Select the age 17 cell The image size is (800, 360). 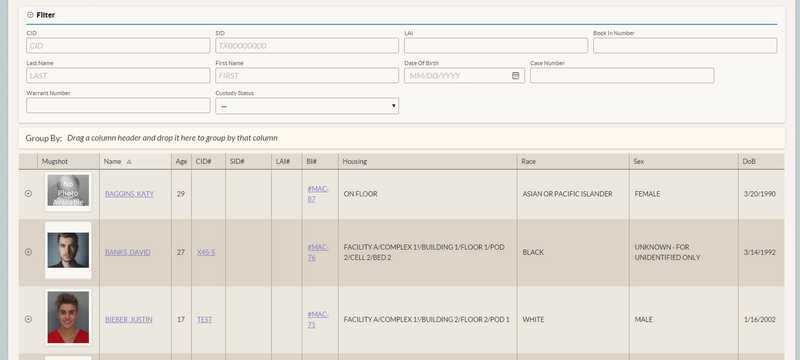(x=181, y=319)
